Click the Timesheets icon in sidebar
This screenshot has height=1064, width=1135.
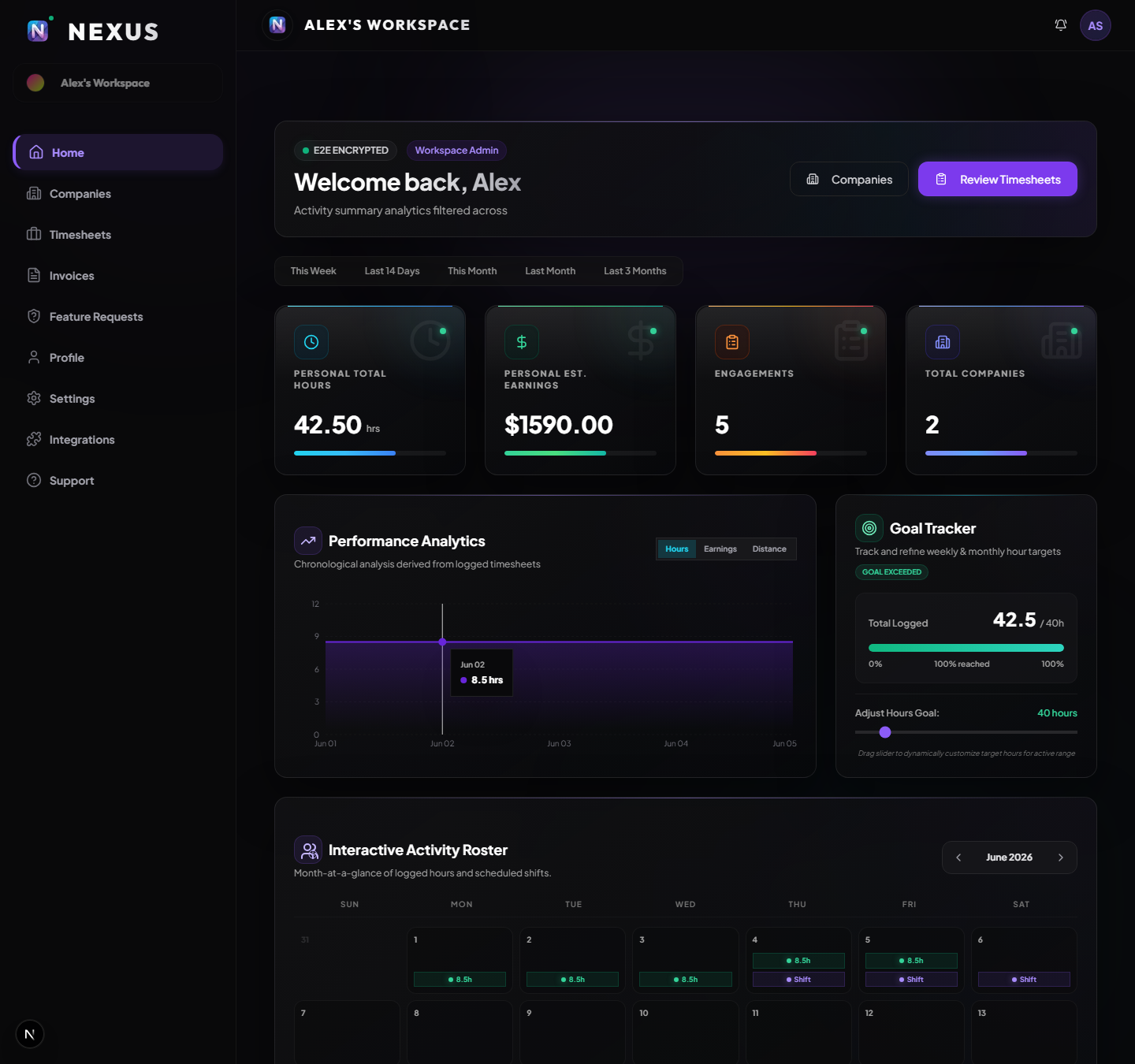click(34, 234)
